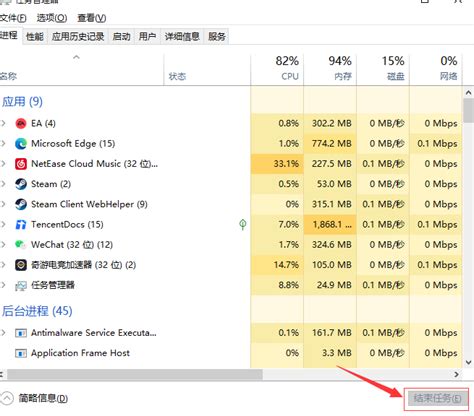This screenshot has height=416, width=474.
Task: Sort by the 内存 column header
Action: pyautogui.click(x=330, y=69)
